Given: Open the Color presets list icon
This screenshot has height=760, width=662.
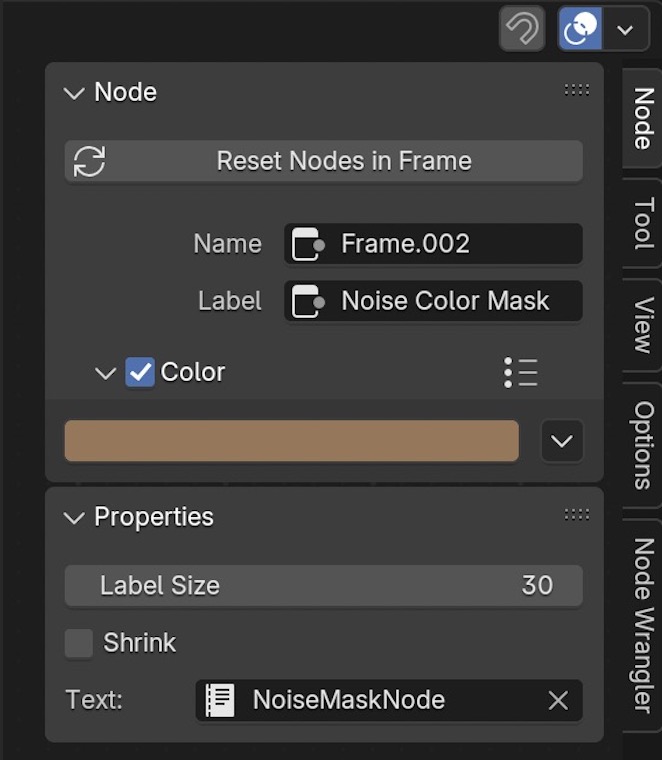Looking at the screenshot, I should [520, 372].
